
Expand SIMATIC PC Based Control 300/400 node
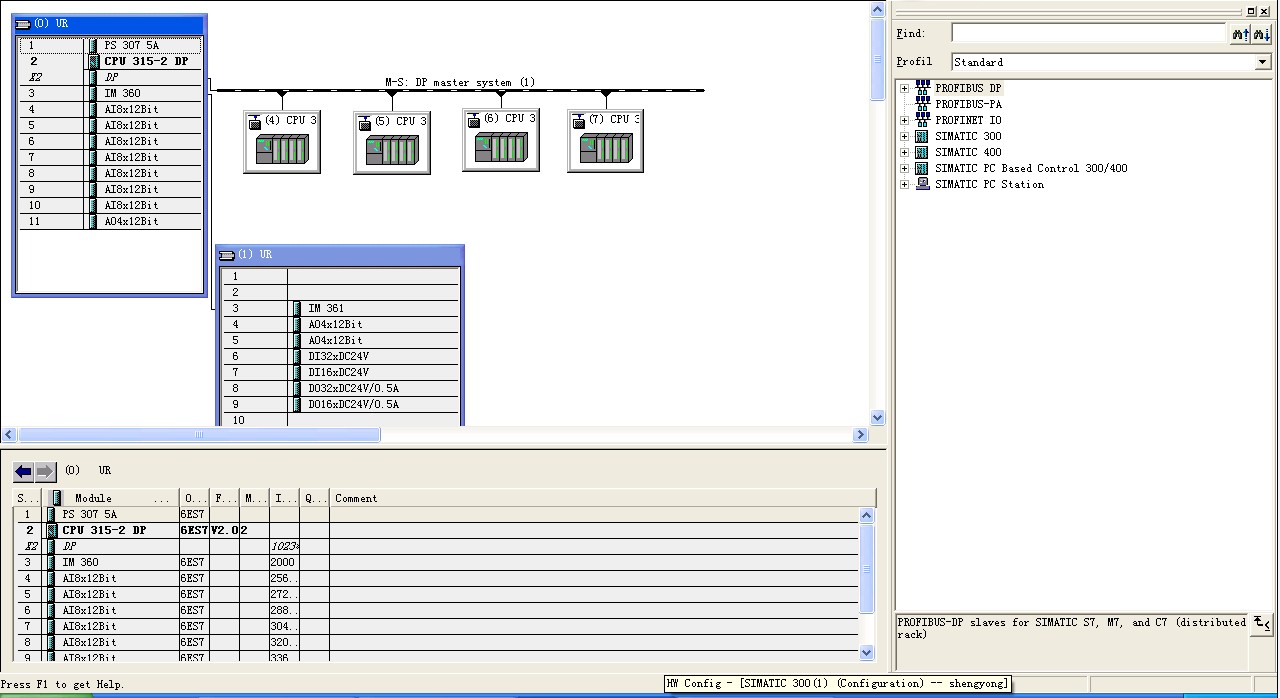905,168
